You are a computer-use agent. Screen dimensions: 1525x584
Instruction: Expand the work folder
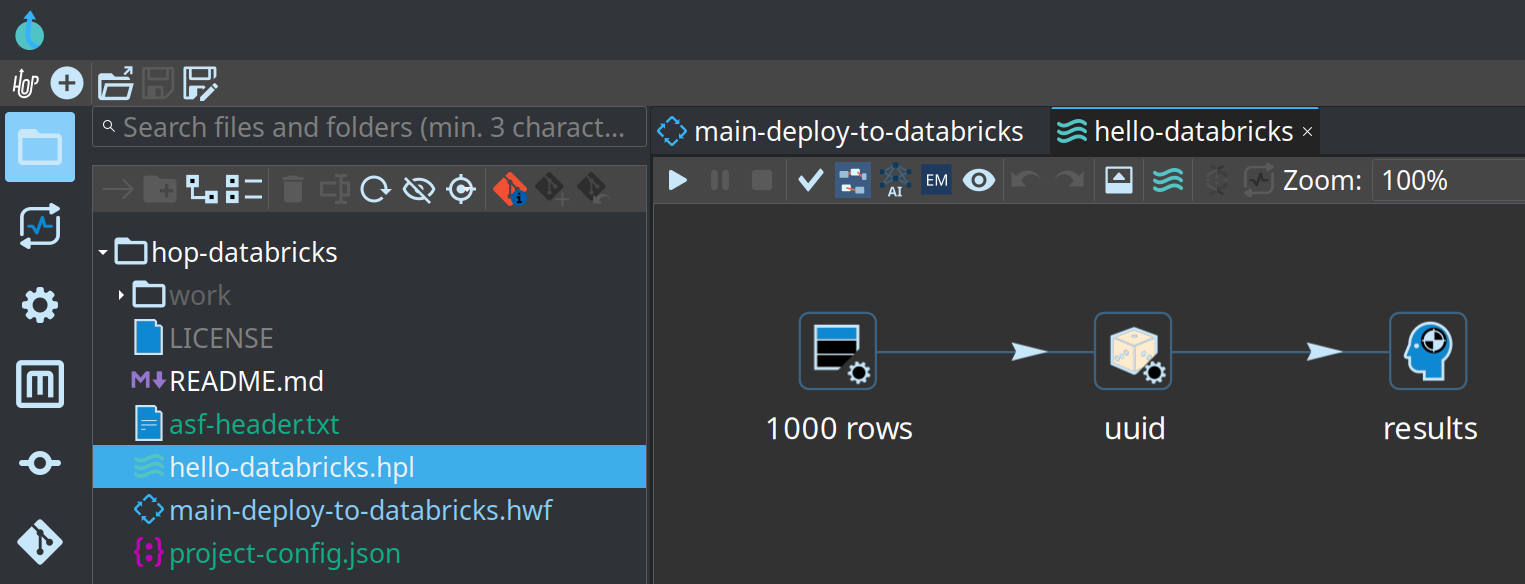pos(121,295)
